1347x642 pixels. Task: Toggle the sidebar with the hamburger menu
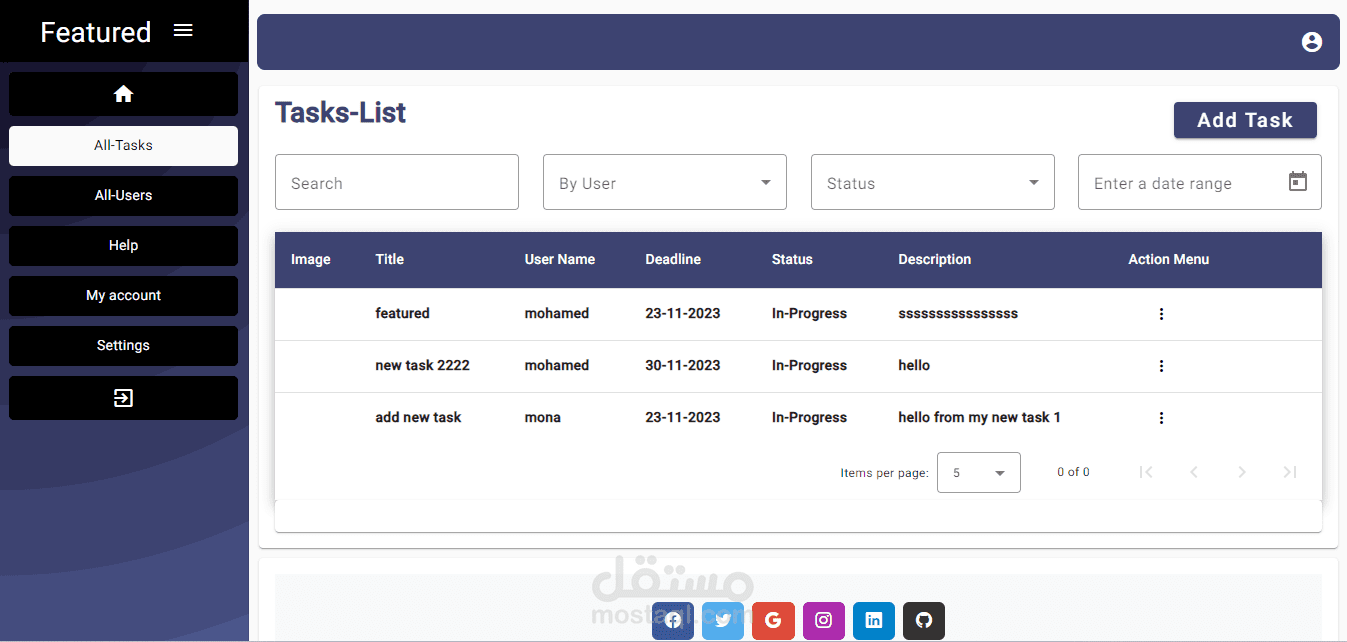coord(183,30)
